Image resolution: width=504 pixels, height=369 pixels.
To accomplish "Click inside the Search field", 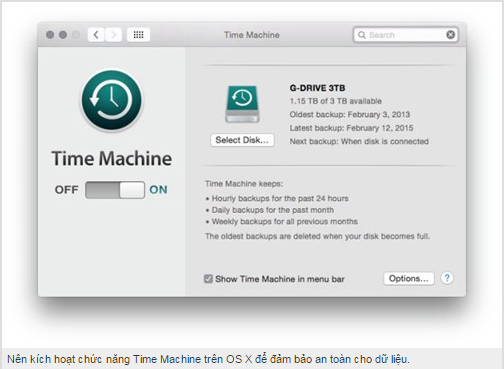I will click(x=405, y=35).
